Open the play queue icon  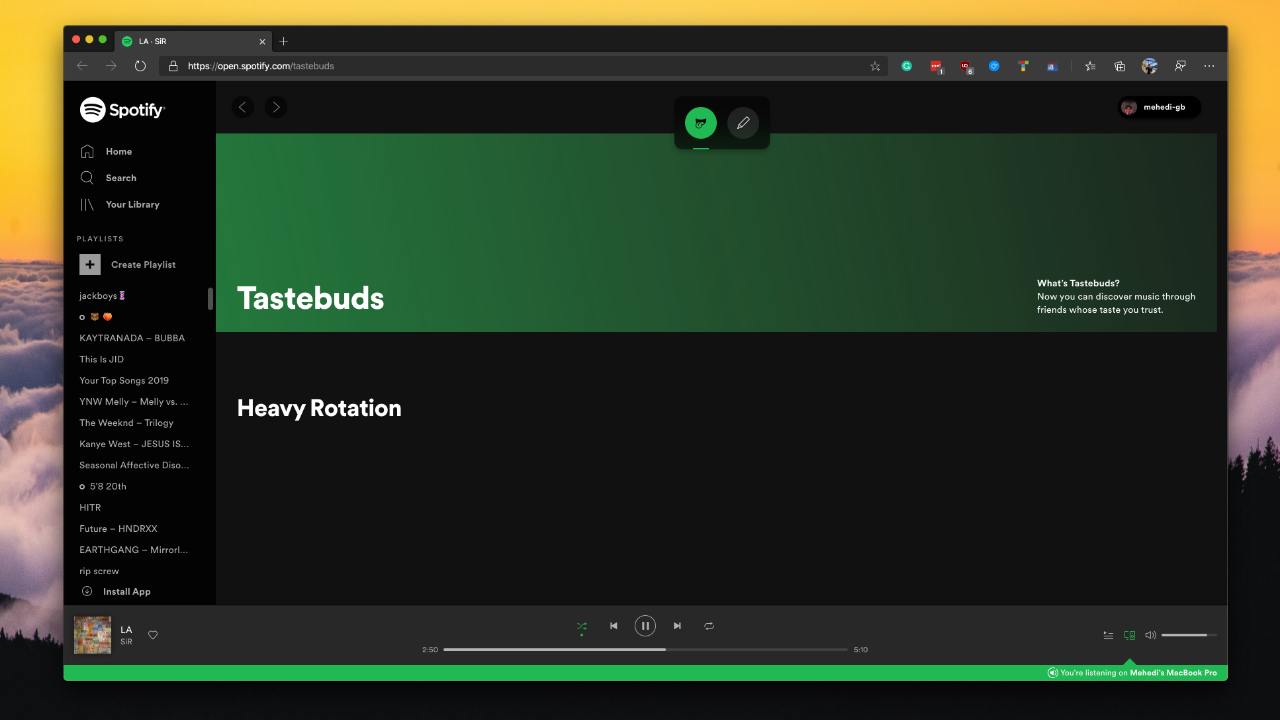pos(1108,635)
